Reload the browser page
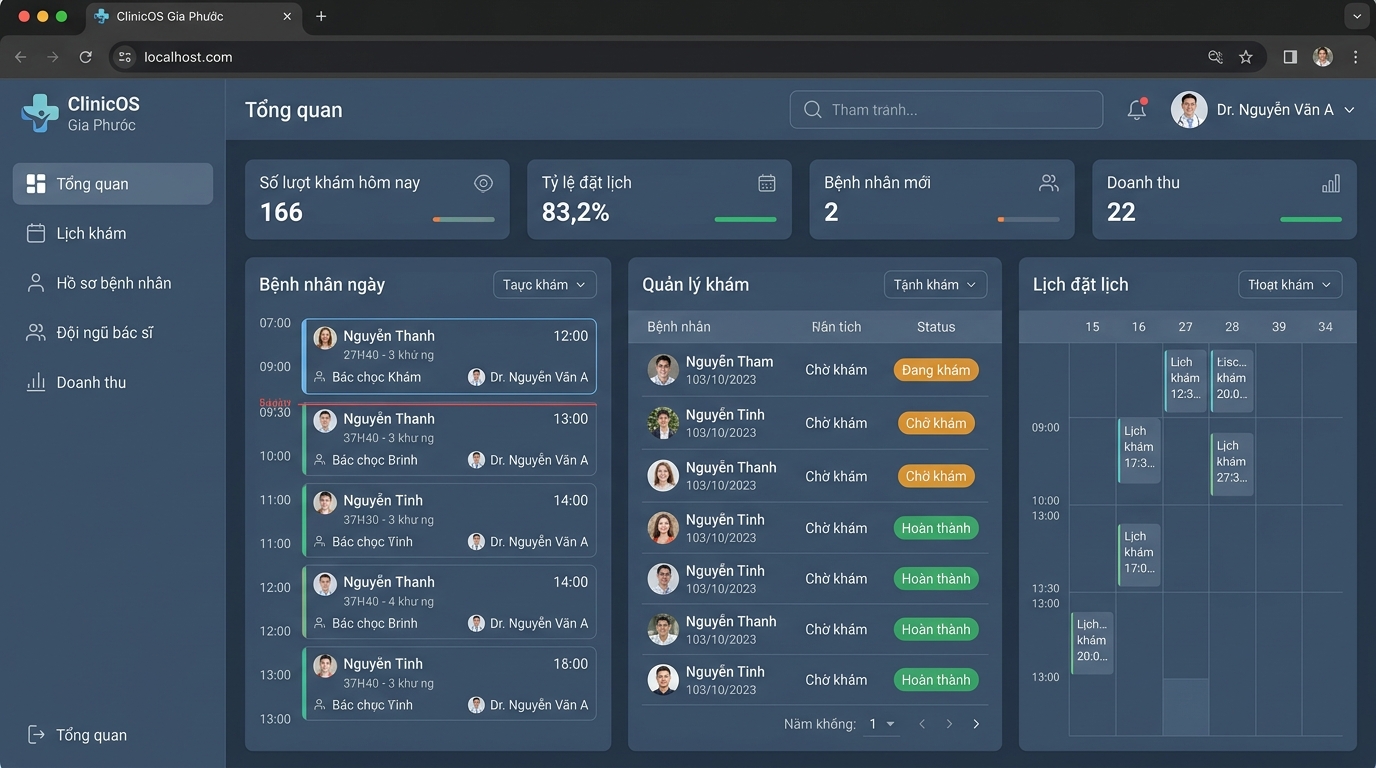 (x=86, y=57)
